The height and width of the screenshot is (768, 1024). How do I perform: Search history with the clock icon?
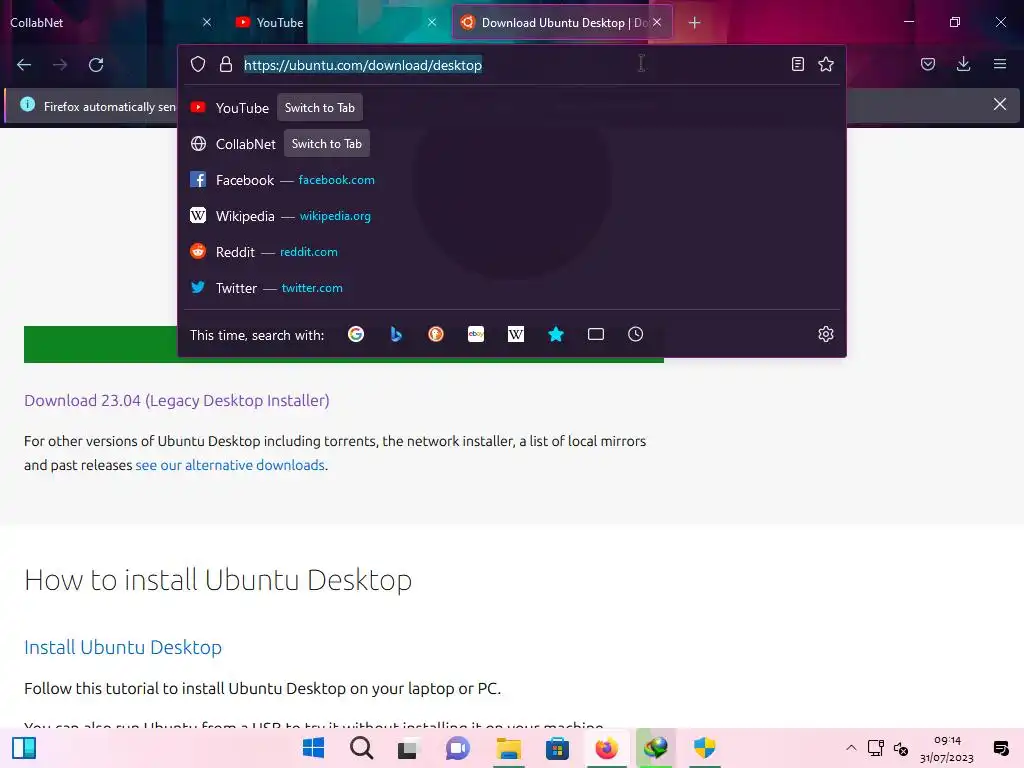pos(635,334)
